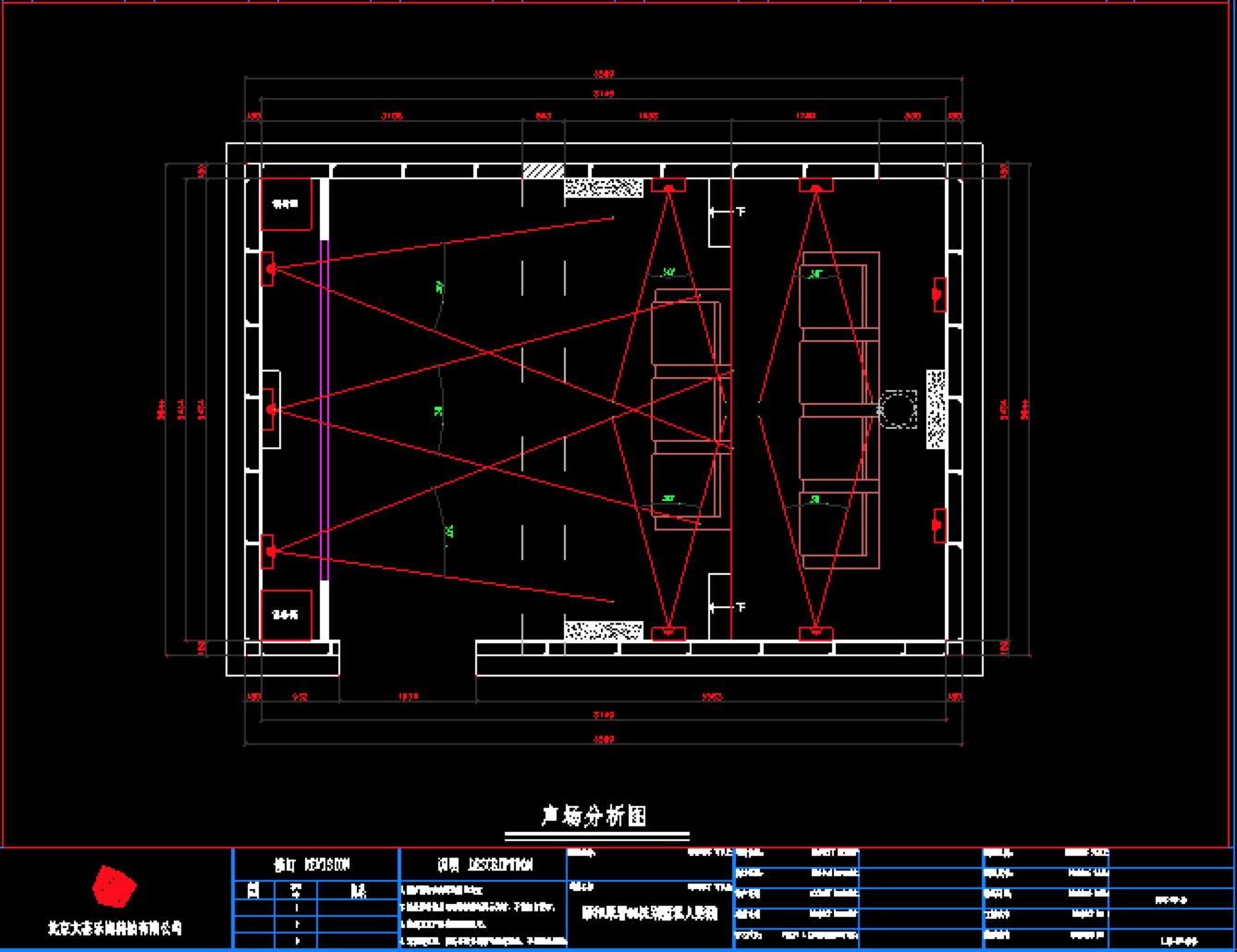Click the magenta projection screen line
The width and height of the screenshot is (1237, 952).
coord(324,409)
